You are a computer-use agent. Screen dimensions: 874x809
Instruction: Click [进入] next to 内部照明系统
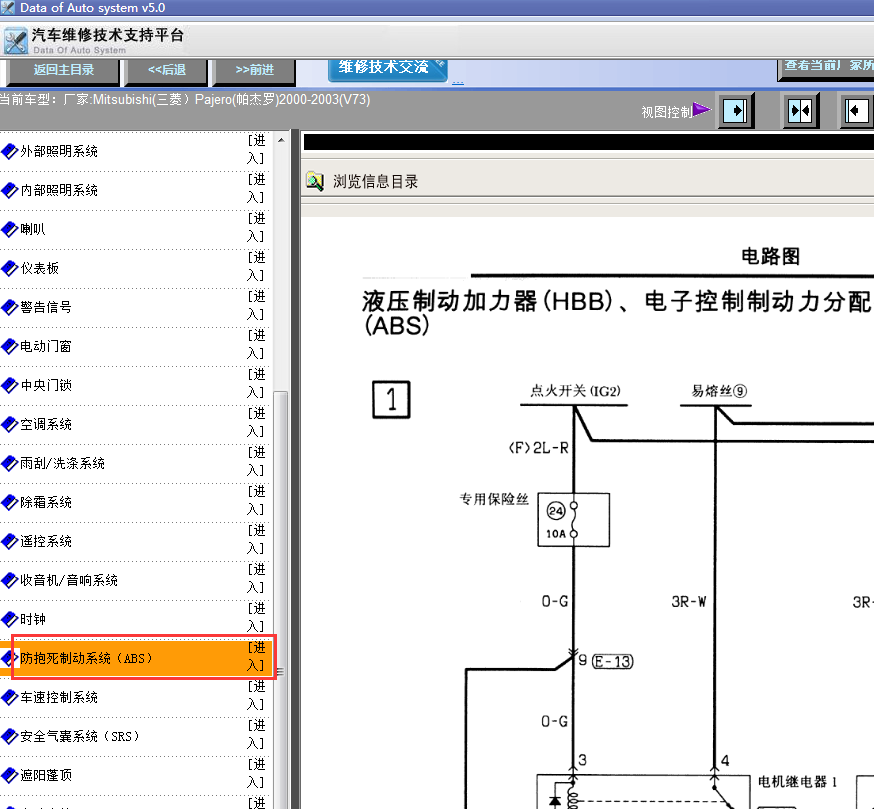(x=256, y=188)
